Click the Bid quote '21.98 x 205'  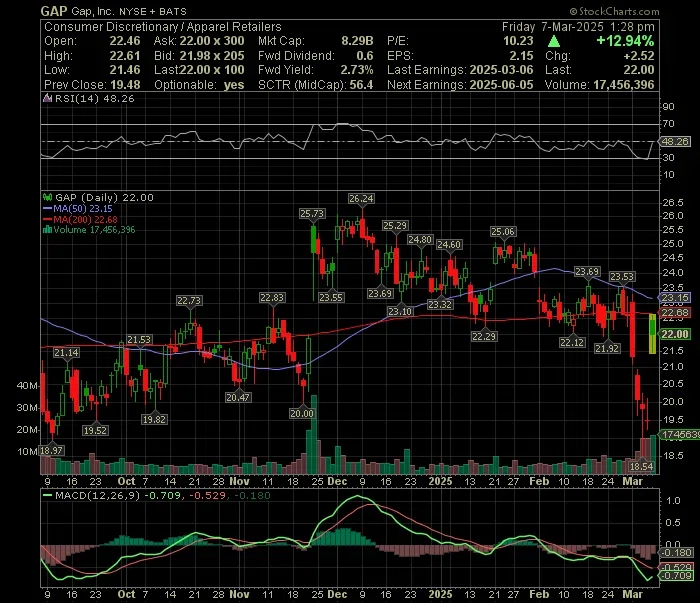212,56
